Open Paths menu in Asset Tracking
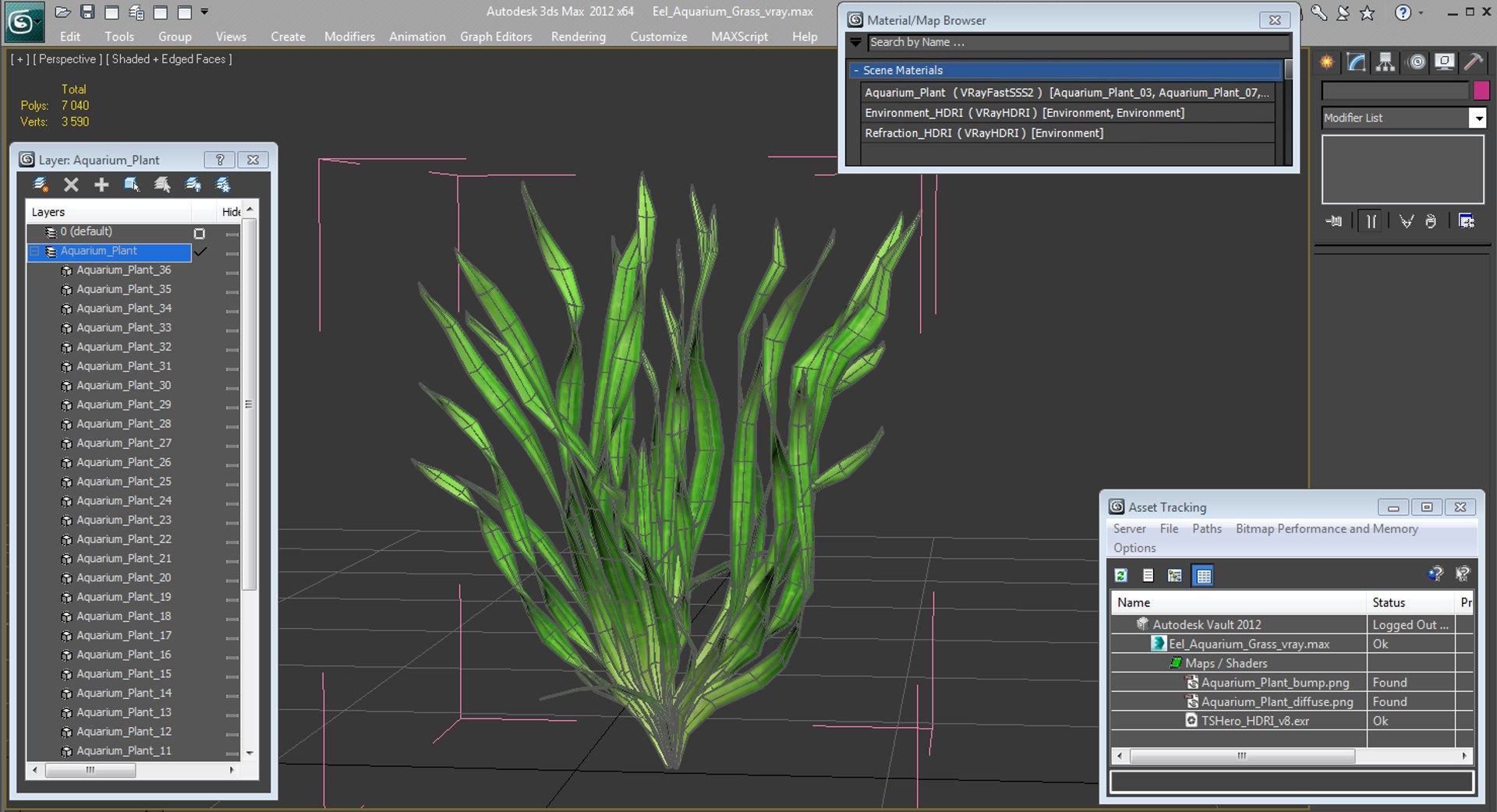 1207,528
